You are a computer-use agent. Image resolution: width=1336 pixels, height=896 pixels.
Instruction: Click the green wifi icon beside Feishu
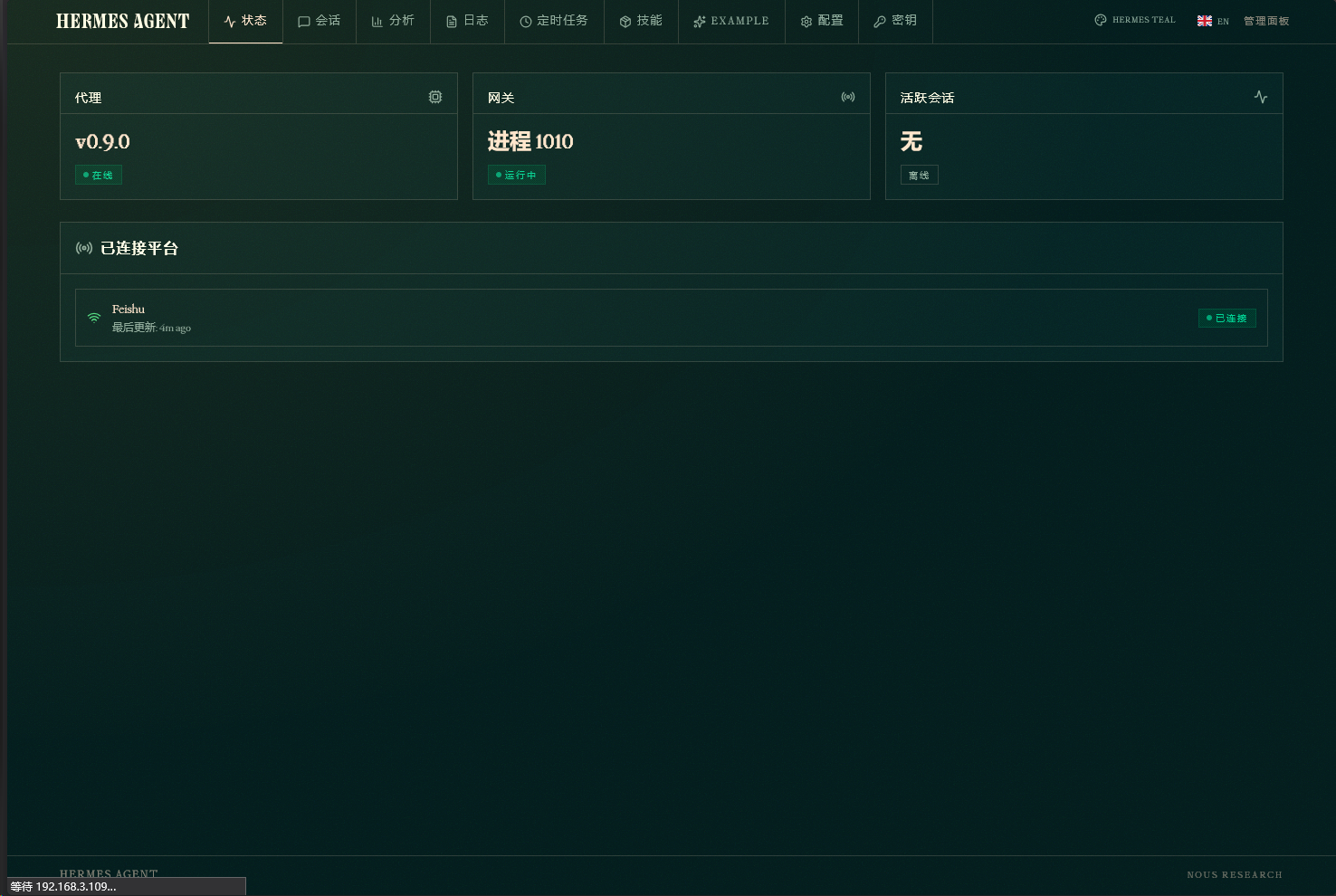click(x=94, y=318)
